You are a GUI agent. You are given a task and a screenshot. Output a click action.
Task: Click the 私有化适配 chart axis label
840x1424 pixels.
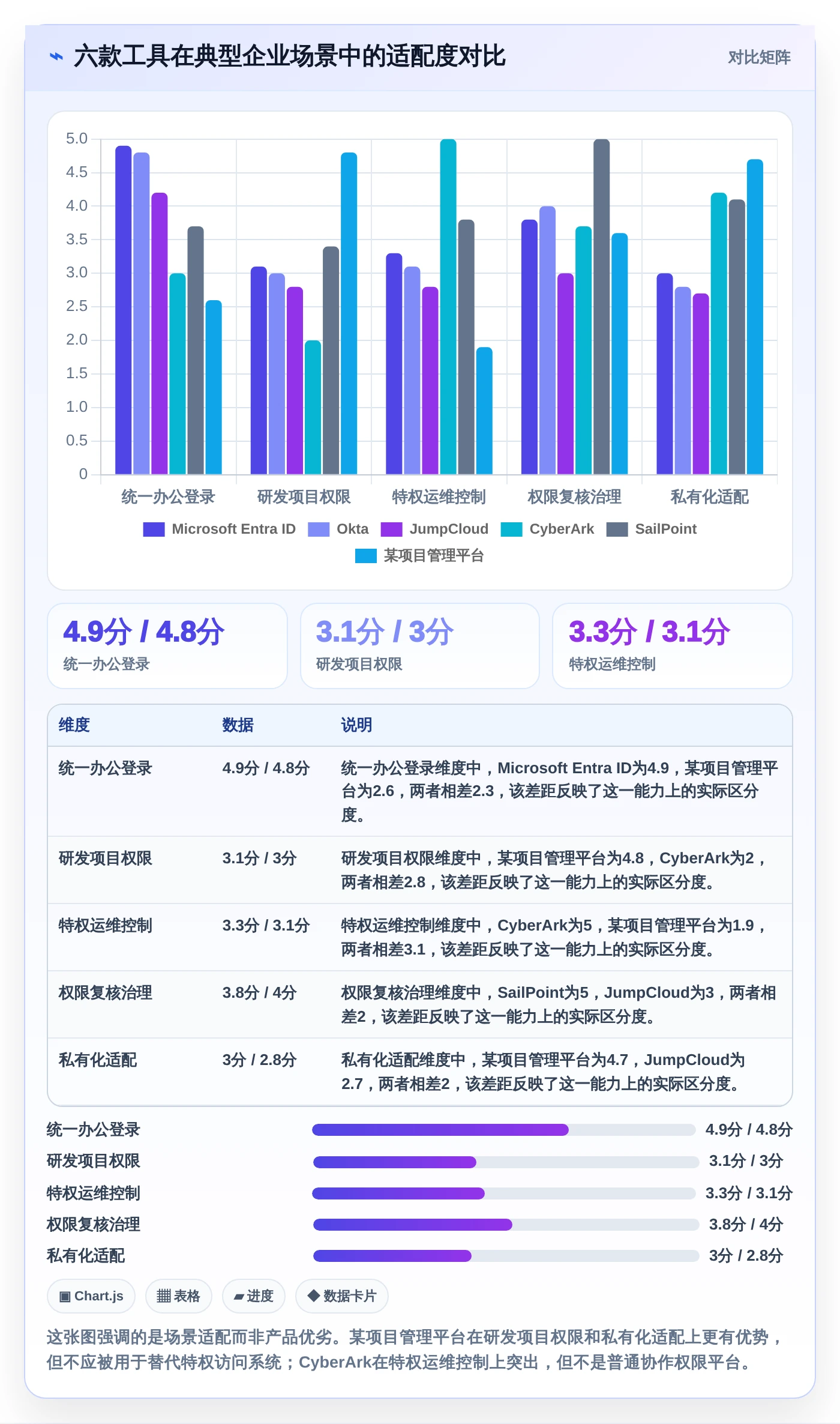(710, 497)
